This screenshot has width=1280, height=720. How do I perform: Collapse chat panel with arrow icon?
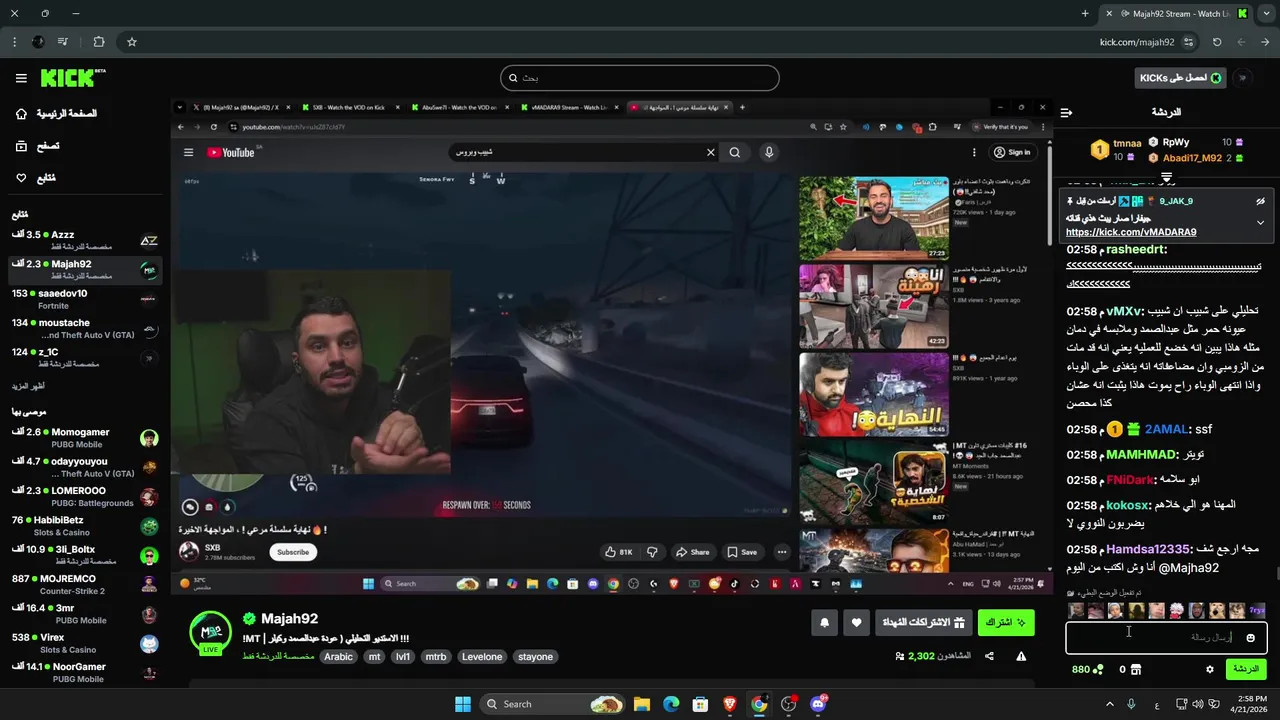(1066, 112)
